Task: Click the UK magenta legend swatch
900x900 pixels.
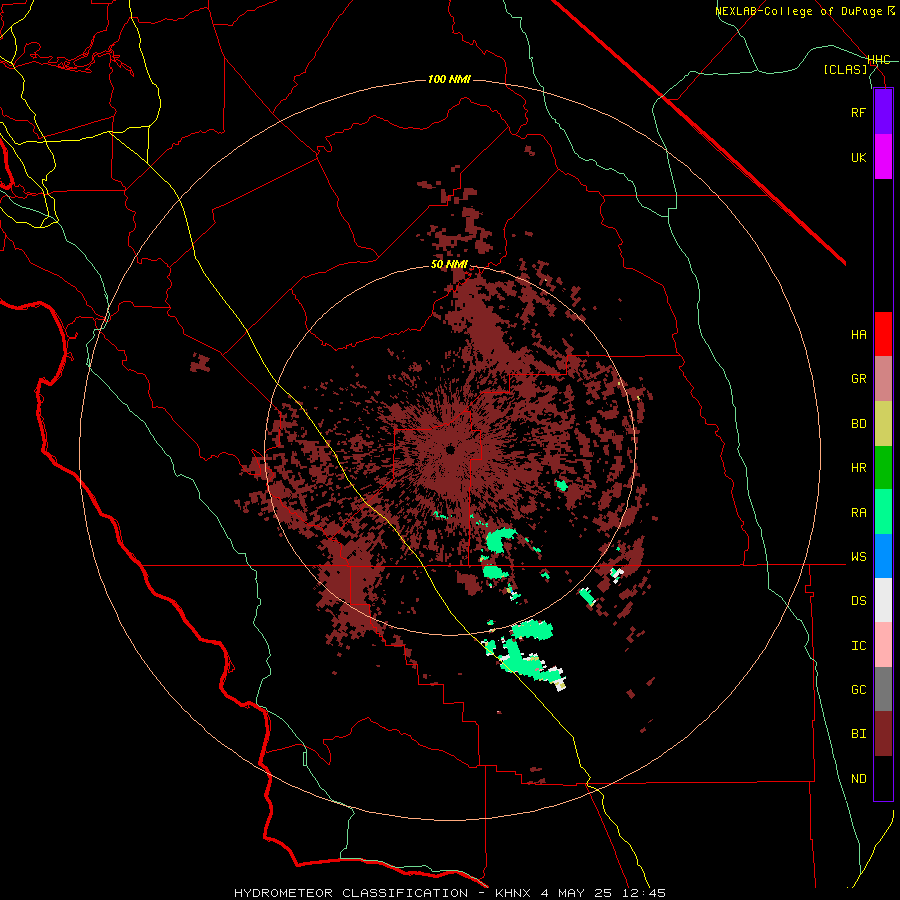Action: [883, 157]
